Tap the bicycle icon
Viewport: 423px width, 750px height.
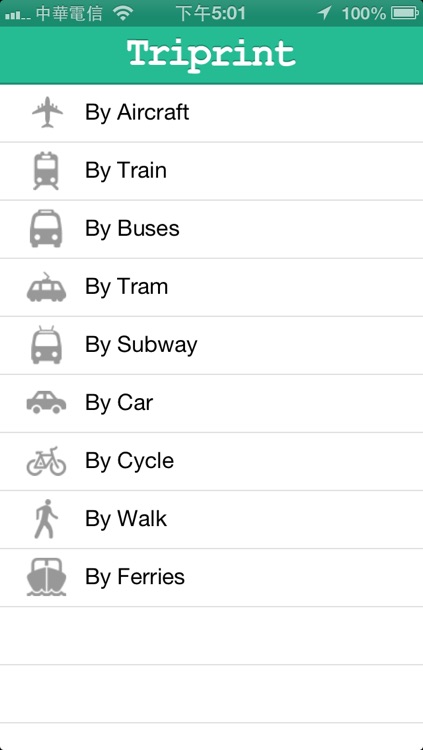click(x=46, y=461)
